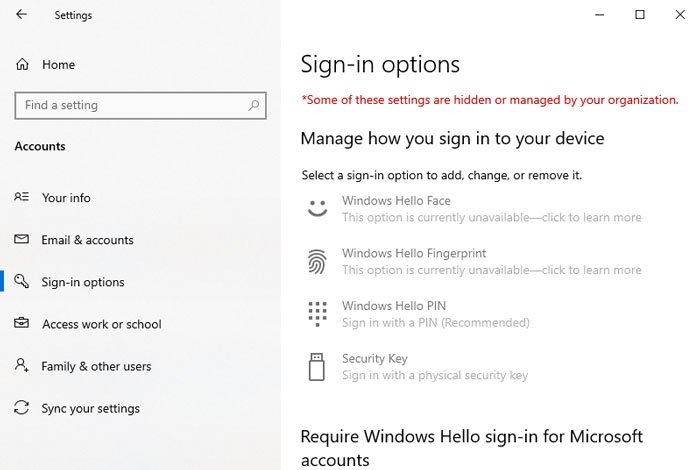Viewport: 700px width, 470px height.
Task: Click the Sync your settings icon
Action: [x=22, y=408]
